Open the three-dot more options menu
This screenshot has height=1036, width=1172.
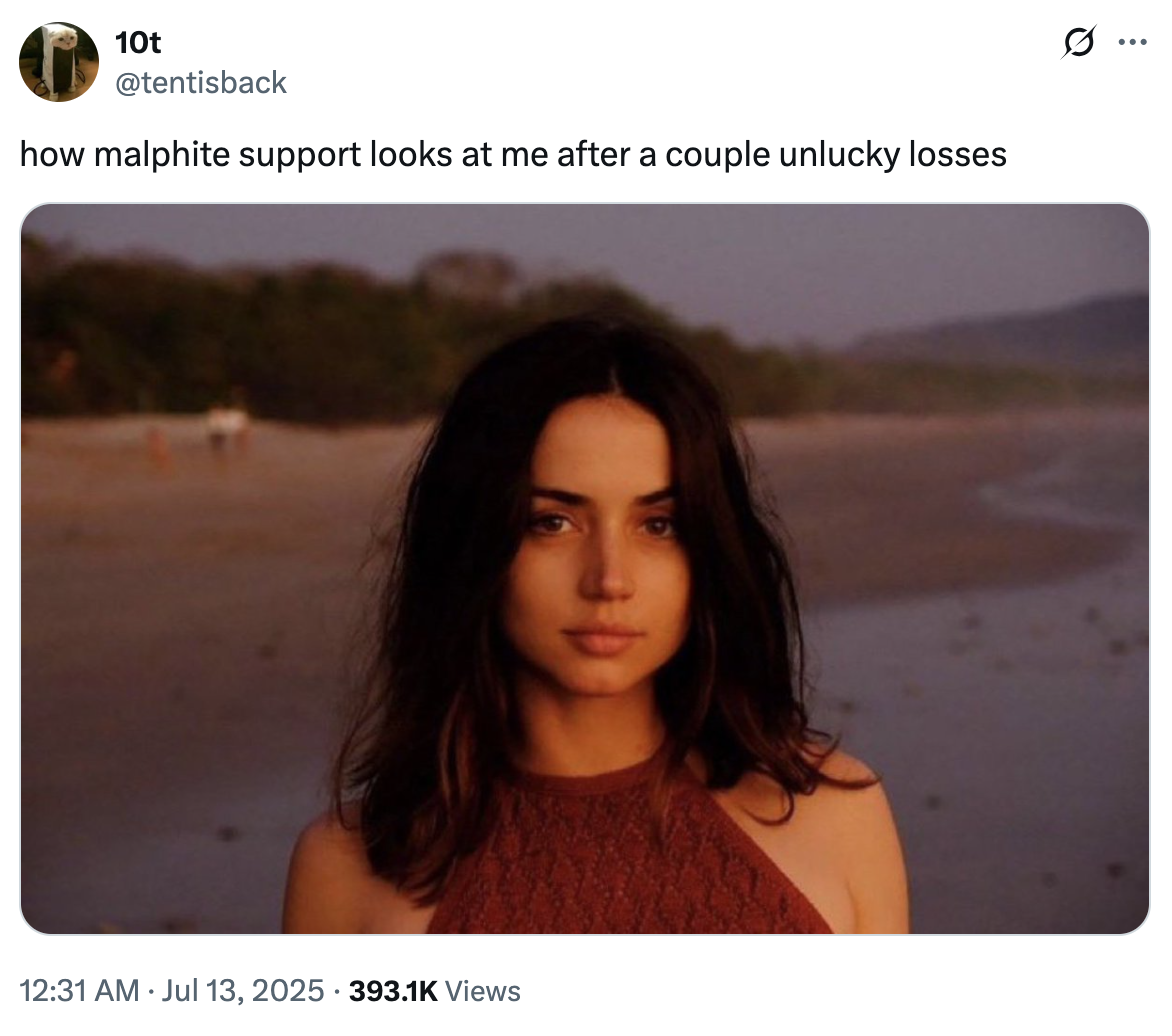[1131, 43]
